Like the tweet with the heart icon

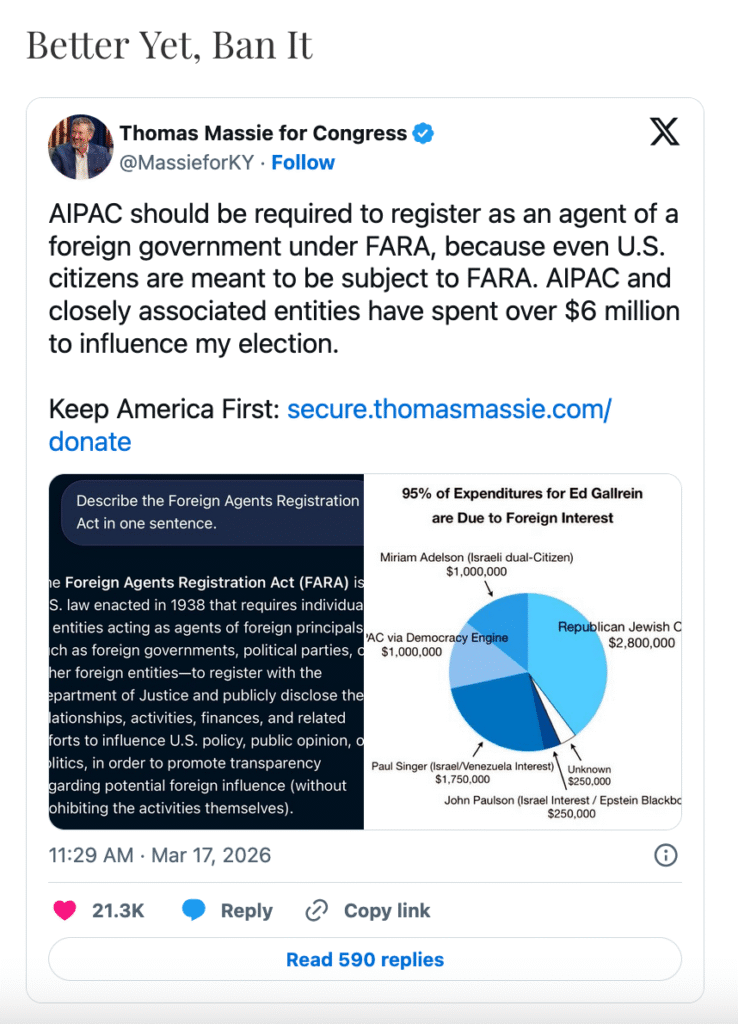pyautogui.click(x=65, y=910)
